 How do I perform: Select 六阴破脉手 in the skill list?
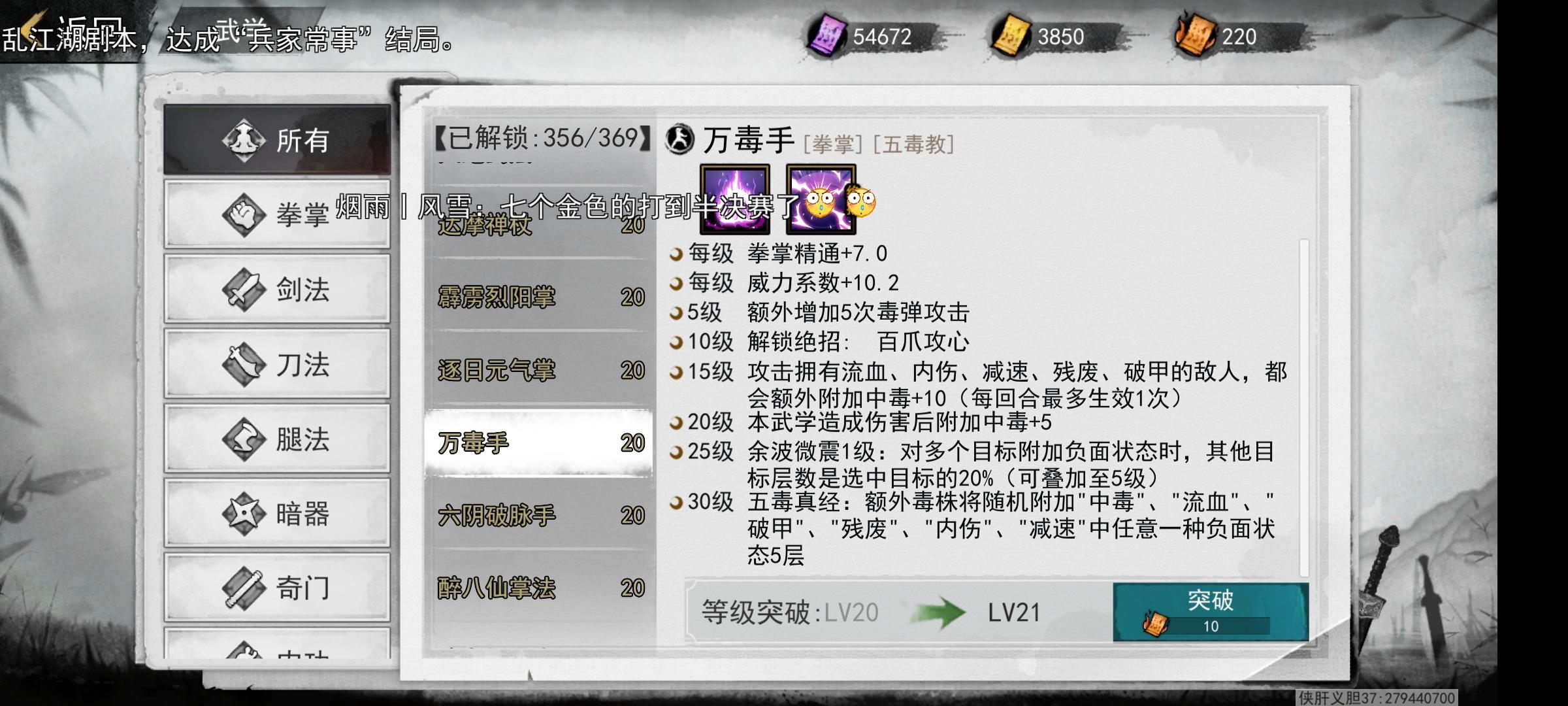(540, 516)
